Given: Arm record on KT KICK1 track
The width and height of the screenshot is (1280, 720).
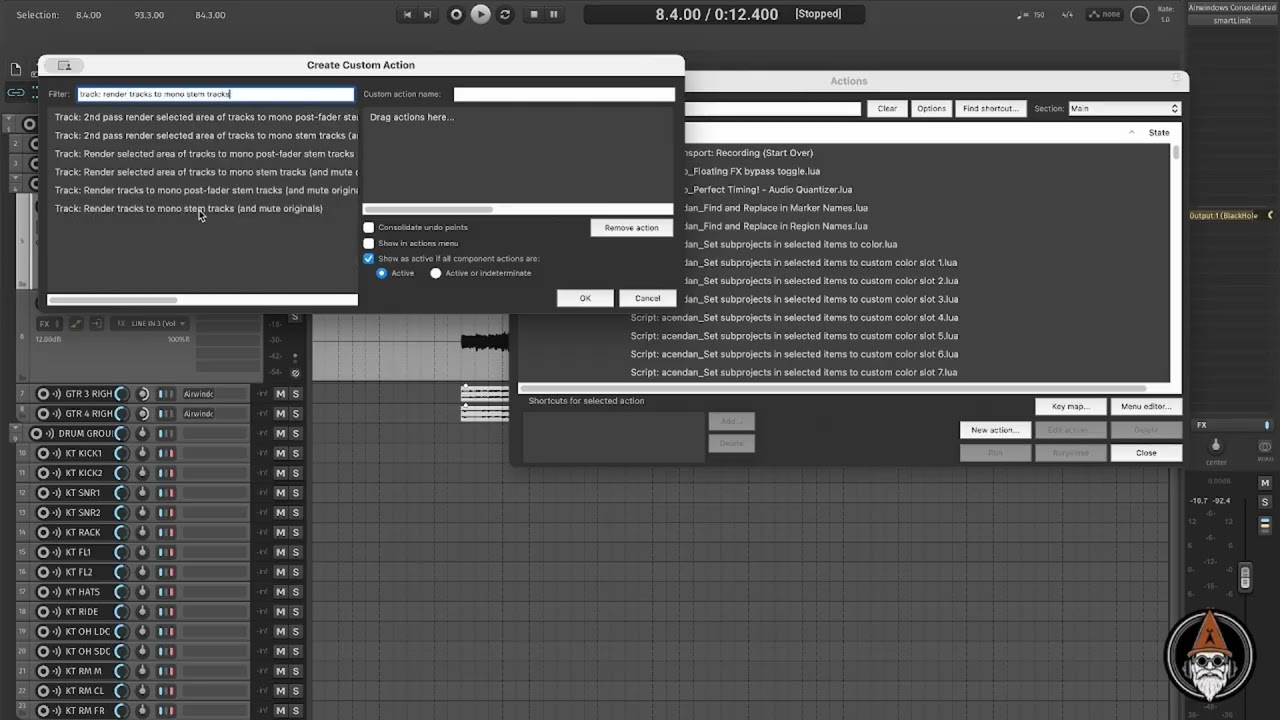Looking at the screenshot, I should tap(43, 453).
